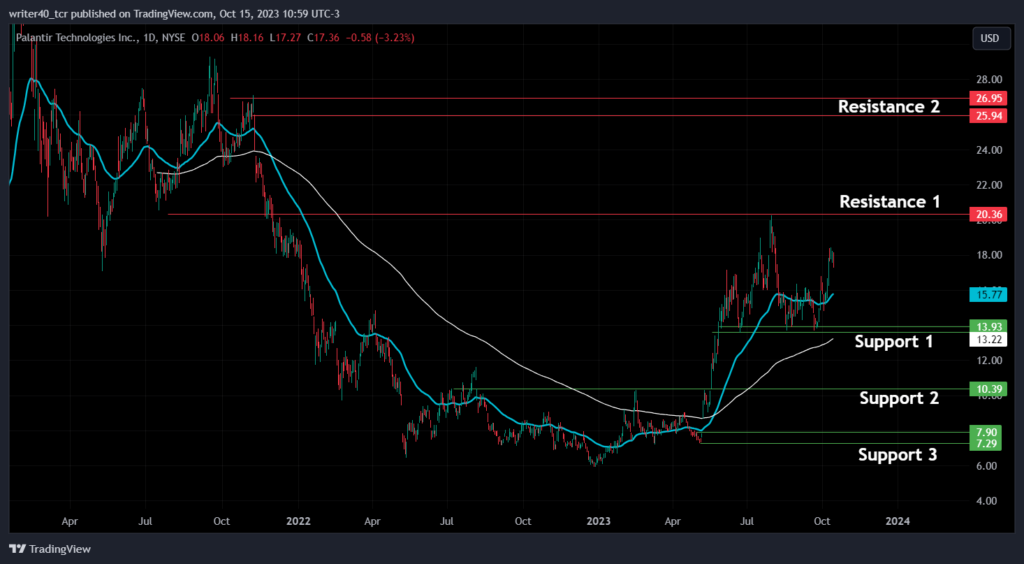This screenshot has height=564, width=1024.
Task: Click the TradingView logo
Action: (50, 549)
